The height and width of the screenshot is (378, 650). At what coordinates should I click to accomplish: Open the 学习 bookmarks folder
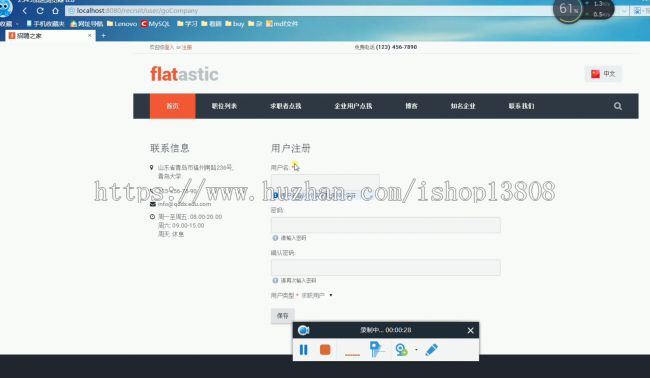(187, 24)
